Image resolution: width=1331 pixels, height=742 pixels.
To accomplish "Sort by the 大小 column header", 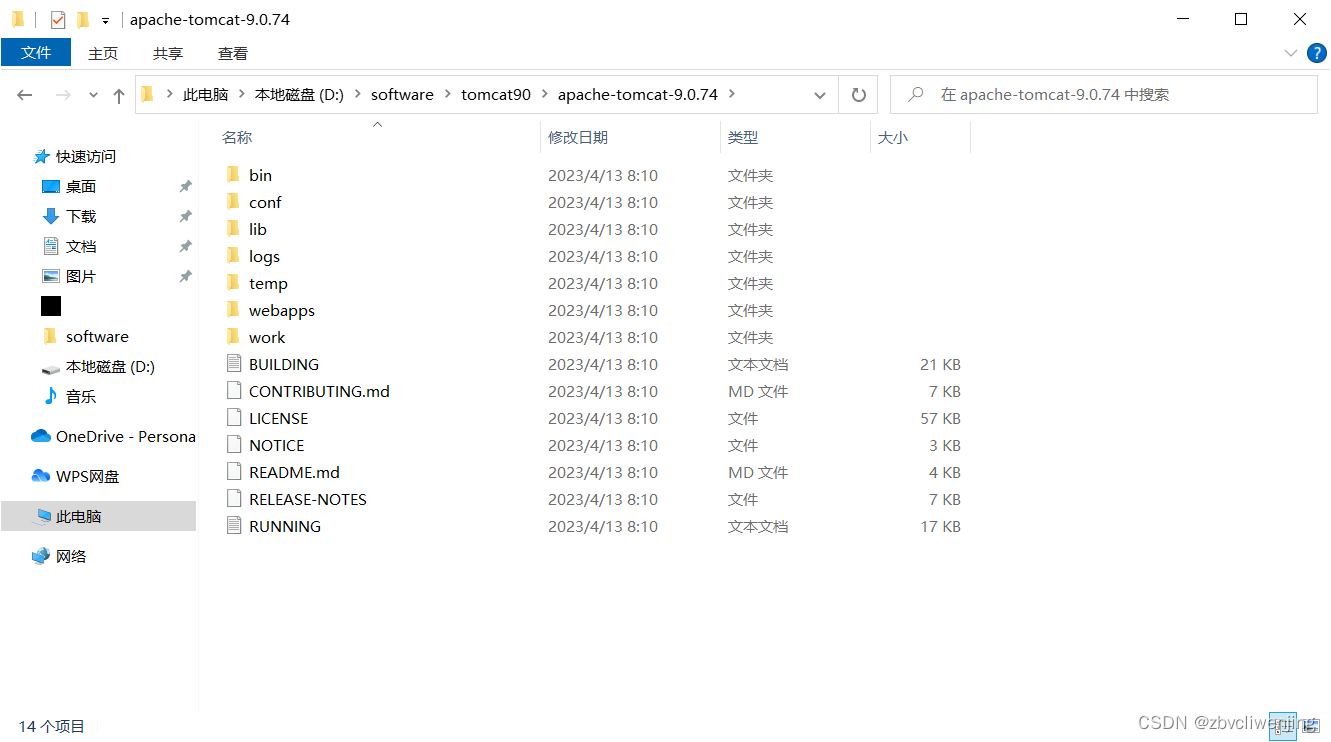I will point(920,137).
